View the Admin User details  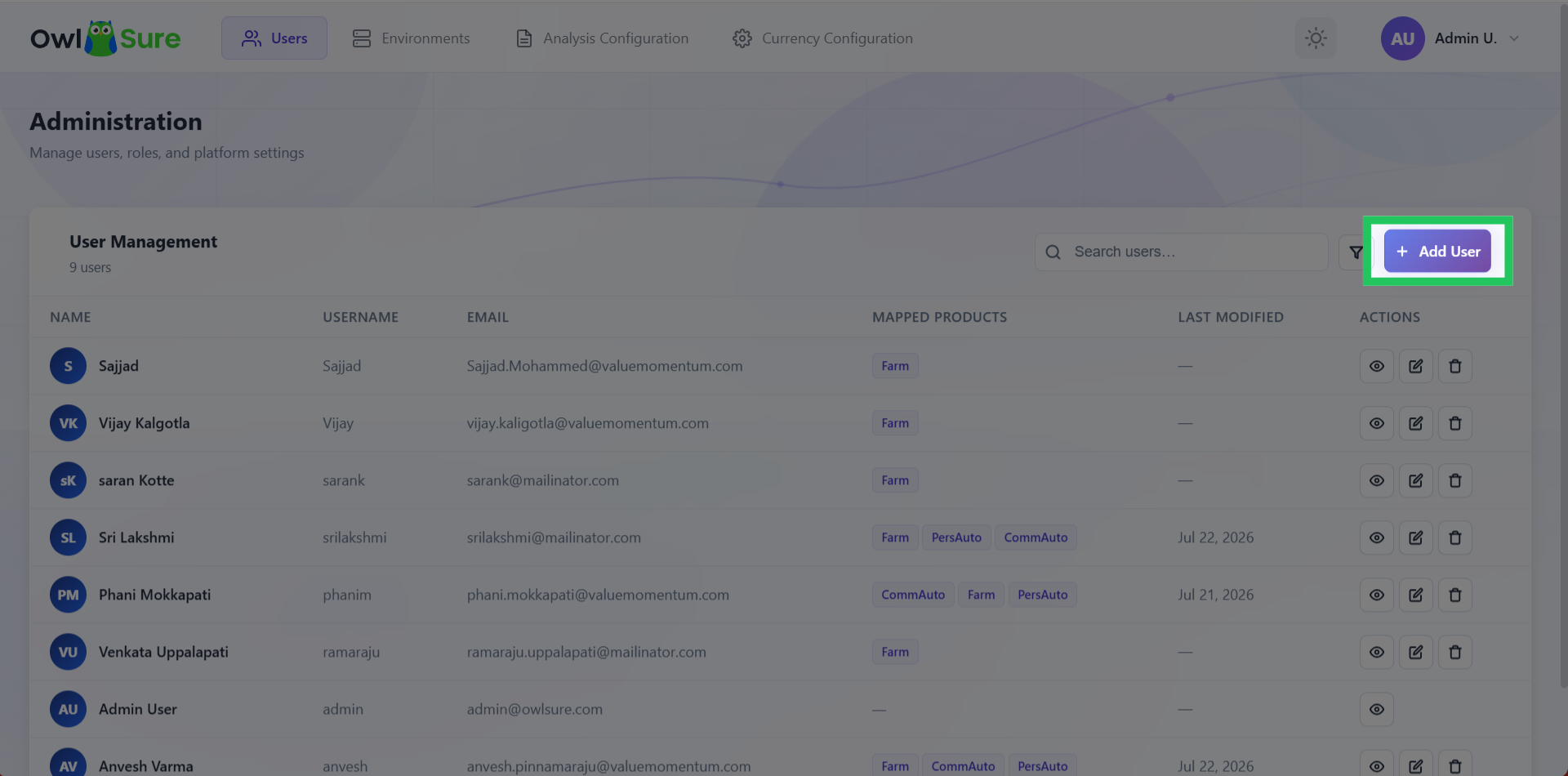click(x=1376, y=709)
